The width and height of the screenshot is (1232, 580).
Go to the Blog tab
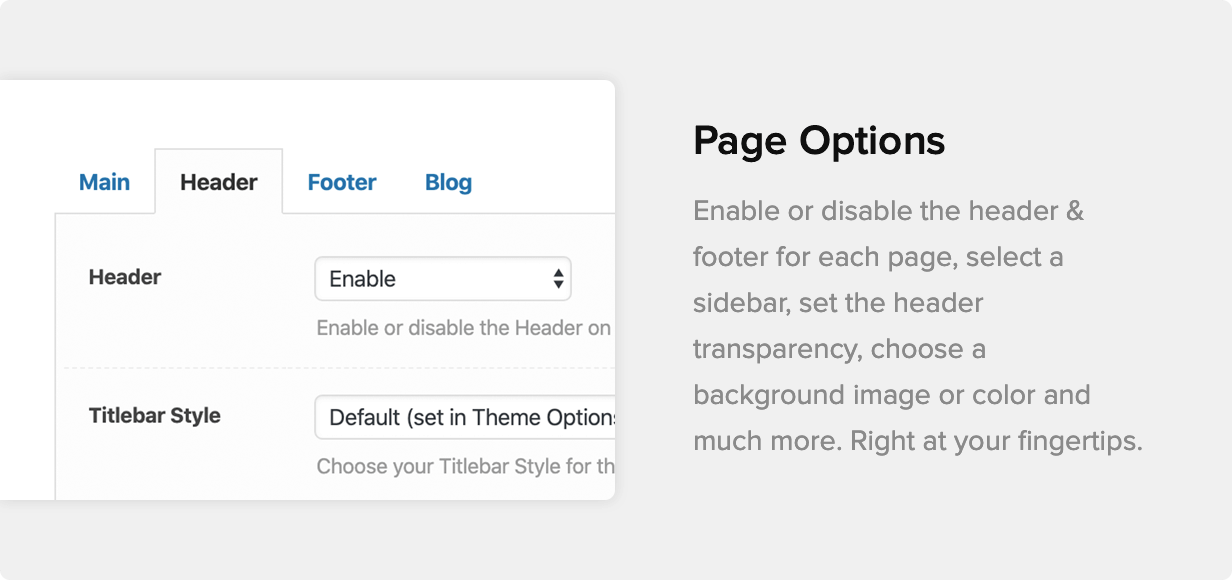click(x=448, y=182)
